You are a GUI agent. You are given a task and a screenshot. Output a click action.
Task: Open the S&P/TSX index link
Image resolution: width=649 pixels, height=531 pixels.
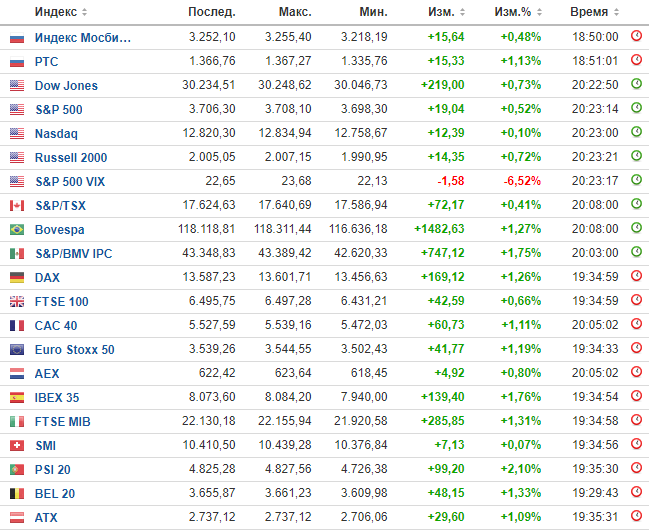[x=60, y=206]
